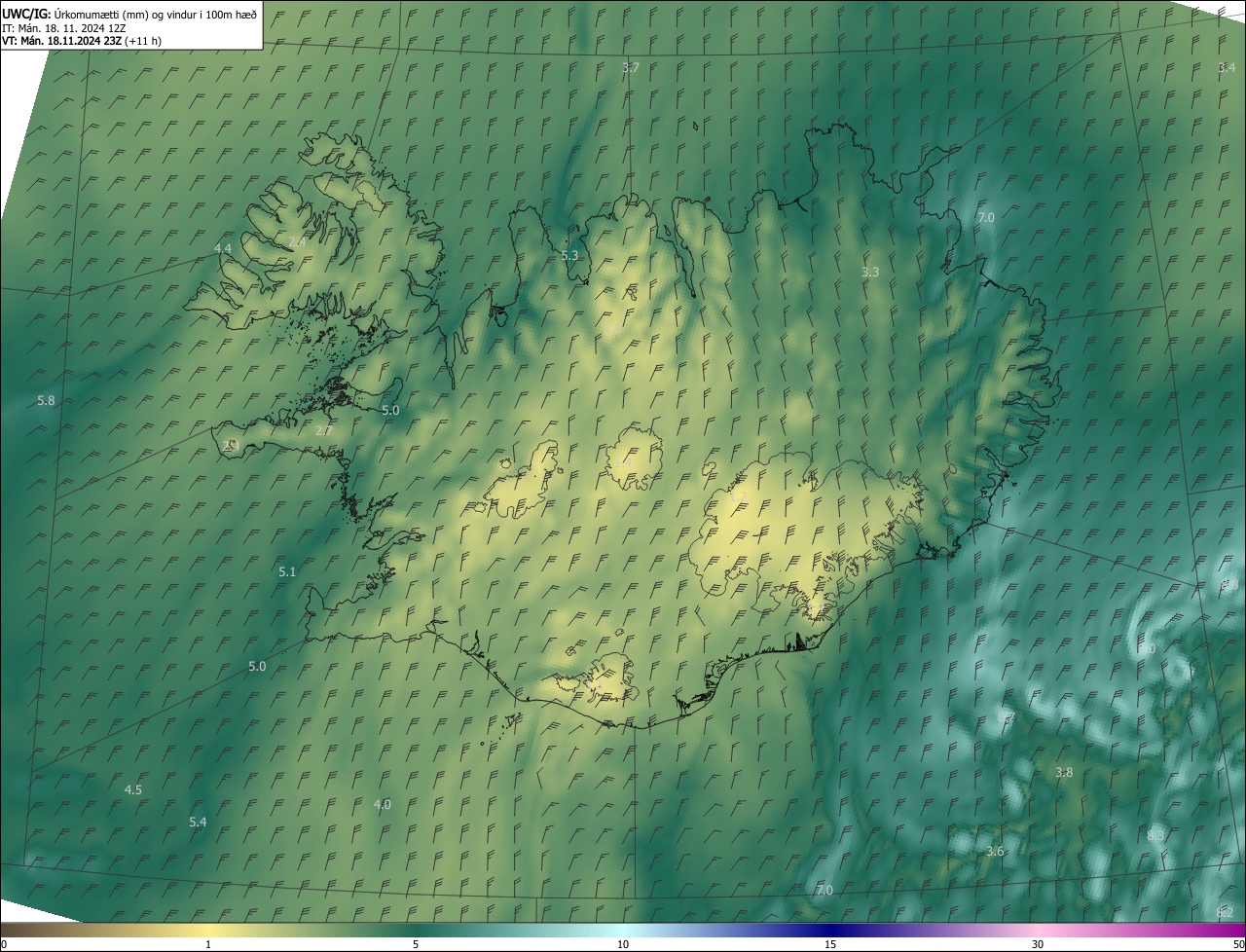Viewport: 1246px width, 952px height.
Task: Click the 4.4 value beside the Westfjords
Action: [x=223, y=249]
